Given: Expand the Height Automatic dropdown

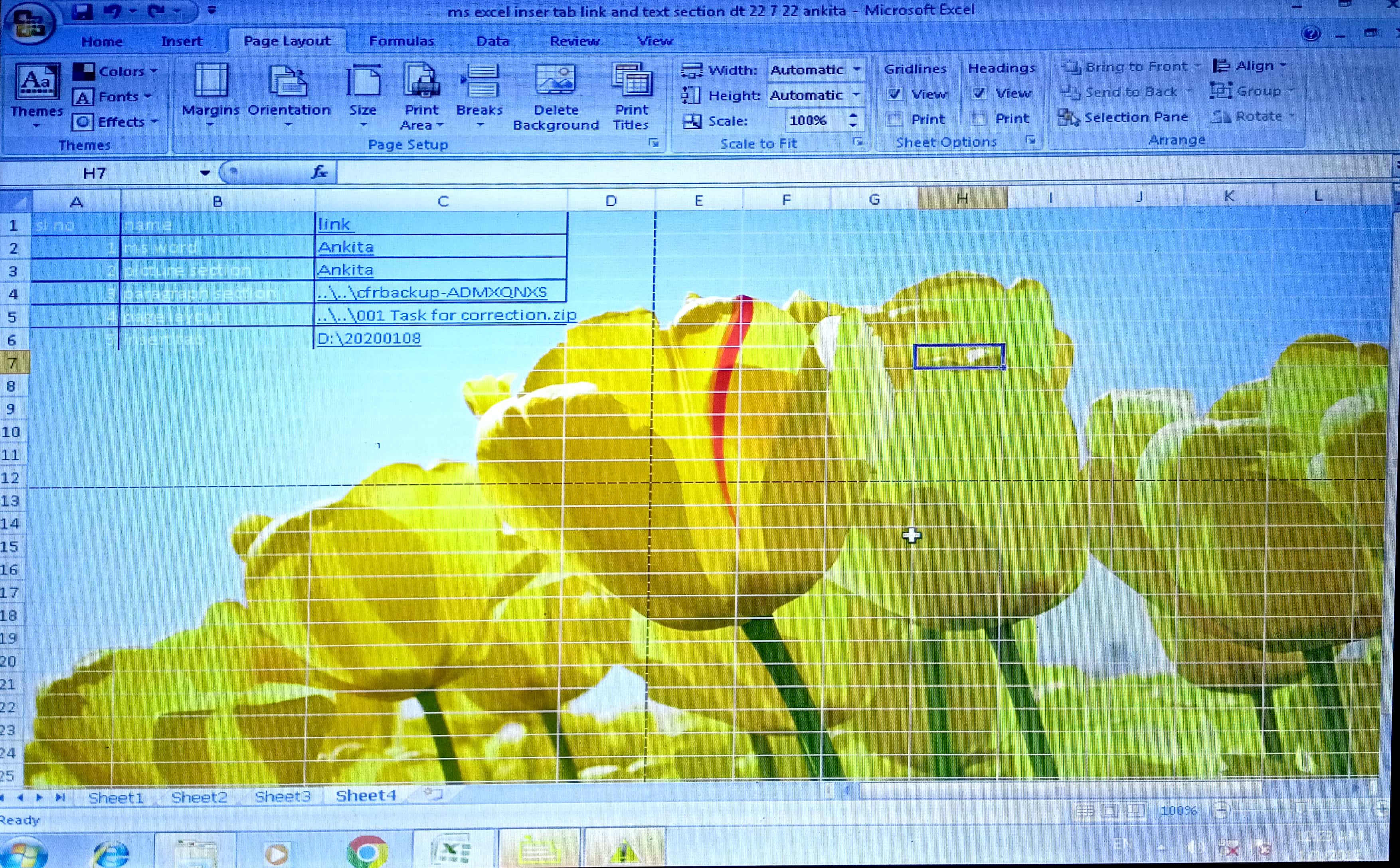Looking at the screenshot, I should [x=856, y=95].
